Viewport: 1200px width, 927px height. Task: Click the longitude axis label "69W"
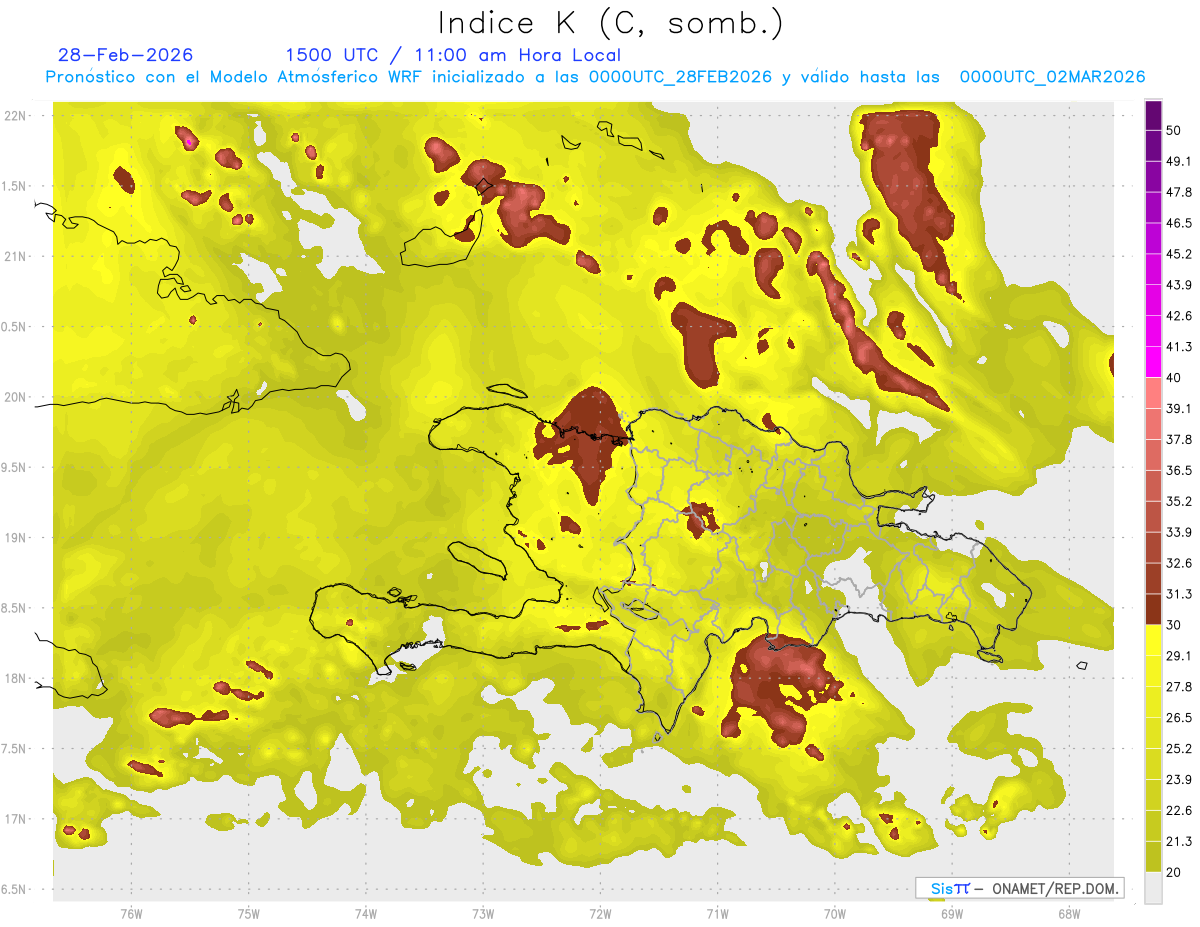(x=951, y=913)
